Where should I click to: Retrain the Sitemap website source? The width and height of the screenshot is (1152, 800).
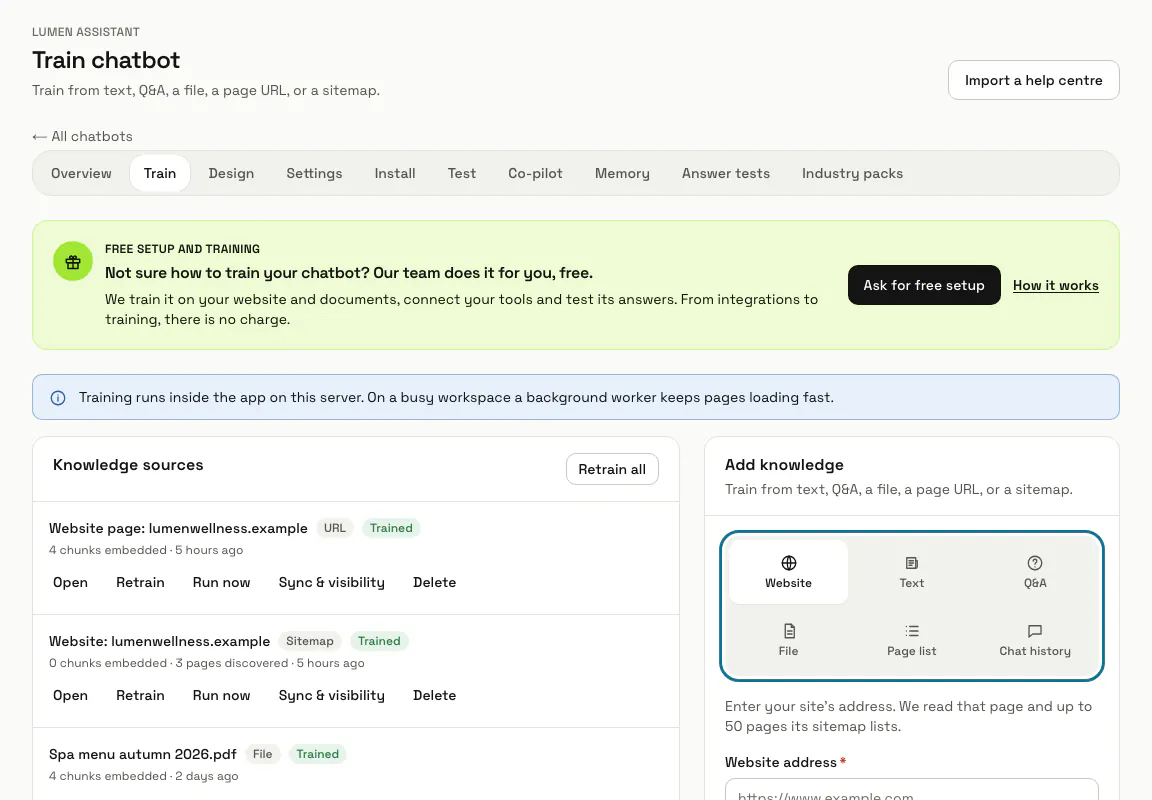coord(140,696)
